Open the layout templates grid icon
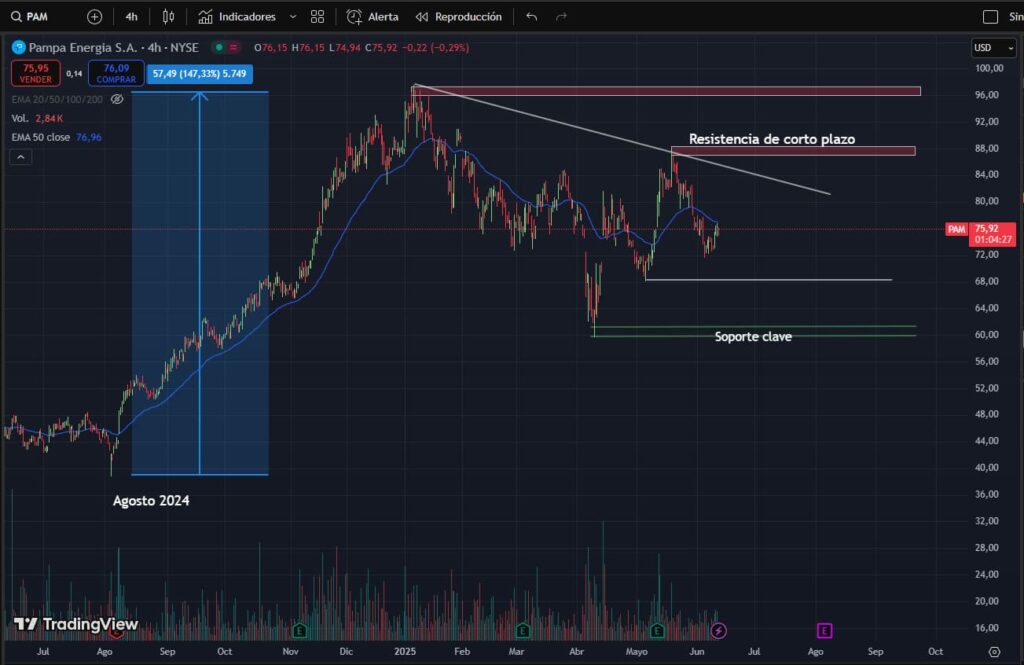This screenshot has height=665, width=1024. pyautogui.click(x=318, y=17)
